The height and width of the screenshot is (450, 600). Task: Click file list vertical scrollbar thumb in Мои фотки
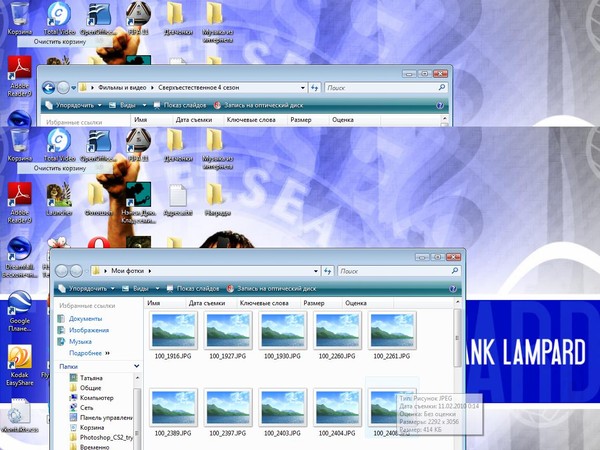pyautogui.click(x=457, y=338)
